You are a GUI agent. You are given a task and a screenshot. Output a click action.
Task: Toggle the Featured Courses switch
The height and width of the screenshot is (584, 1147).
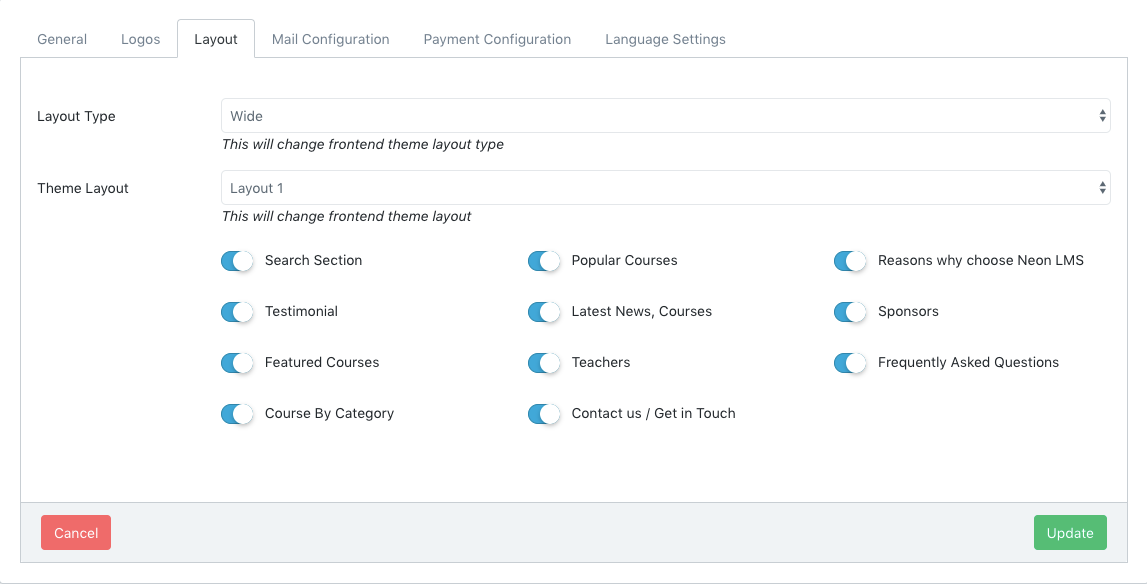pos(237,363)
